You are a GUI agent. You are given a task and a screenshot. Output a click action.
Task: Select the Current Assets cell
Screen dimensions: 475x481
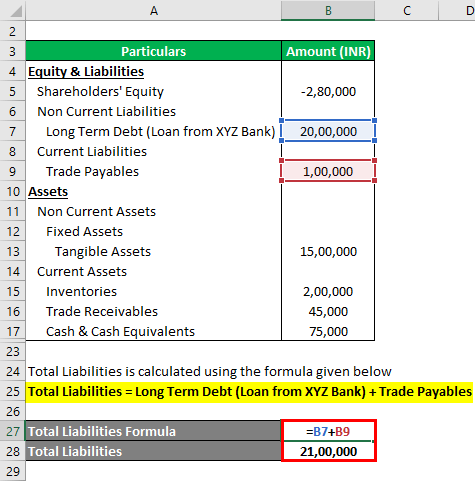click(153, 271)
